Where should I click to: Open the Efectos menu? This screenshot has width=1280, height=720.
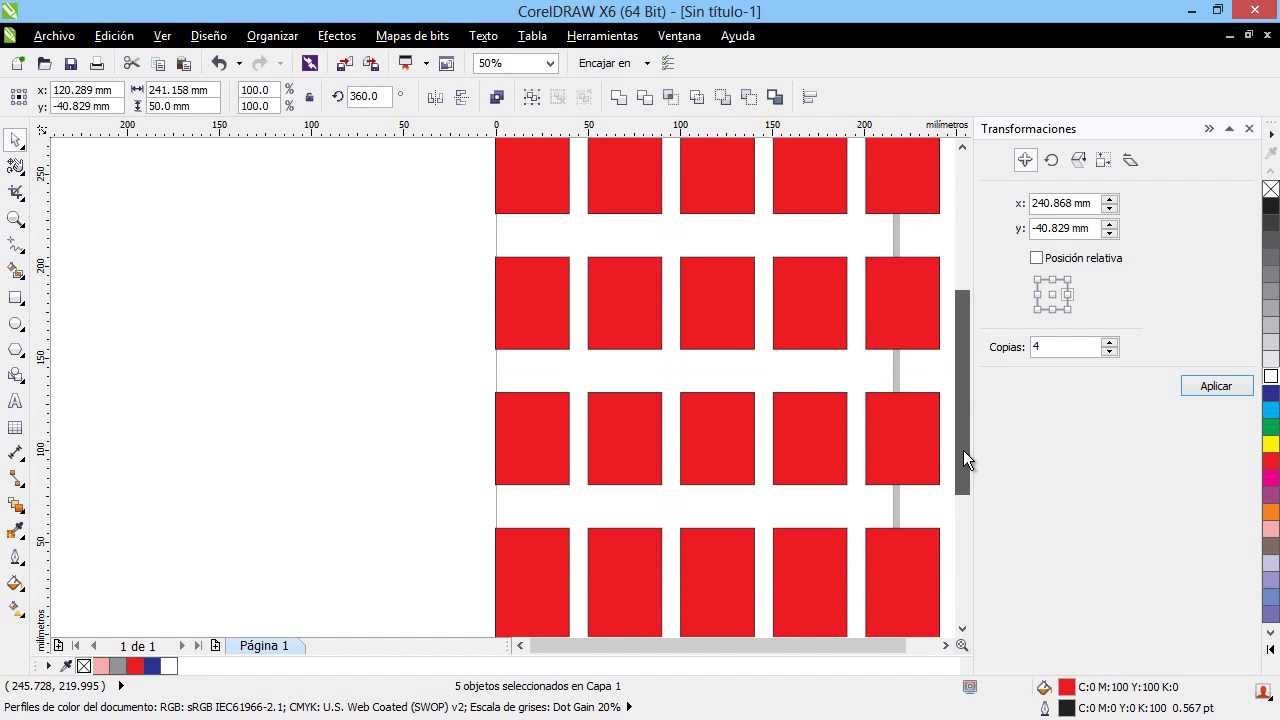[337, 36]
